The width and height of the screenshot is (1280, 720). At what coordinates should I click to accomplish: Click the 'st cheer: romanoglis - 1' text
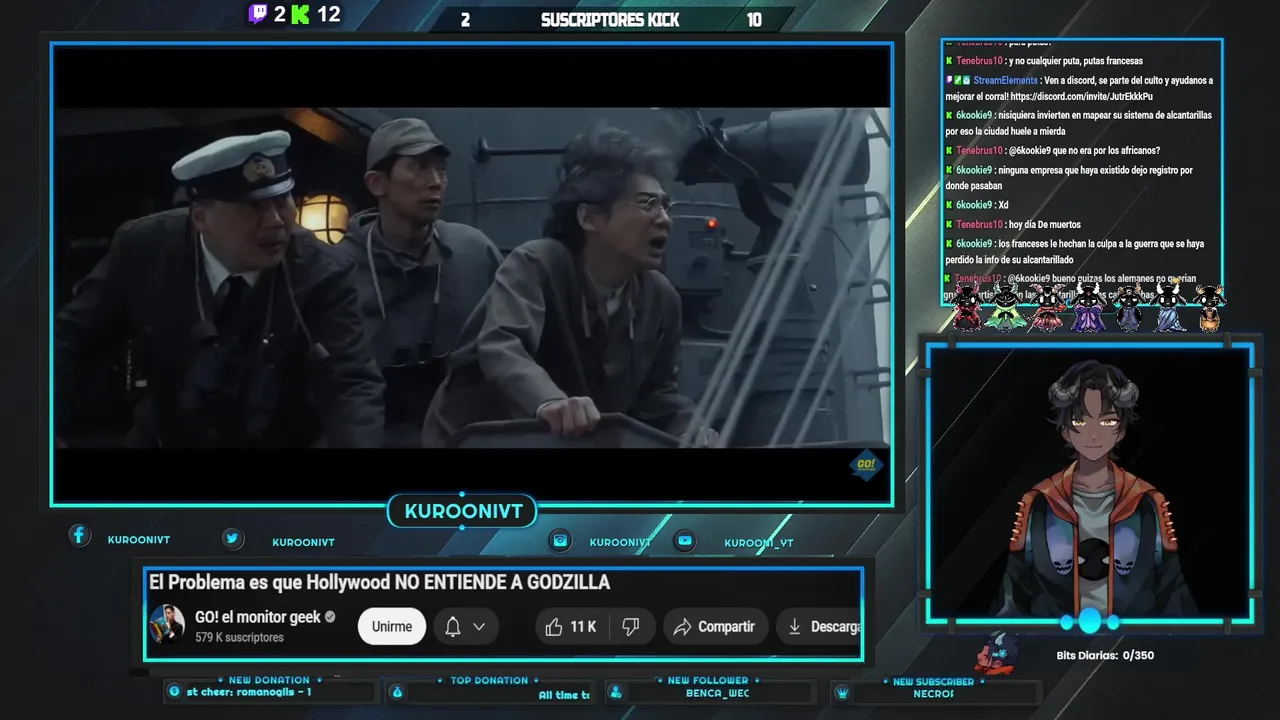click(249, 692)
